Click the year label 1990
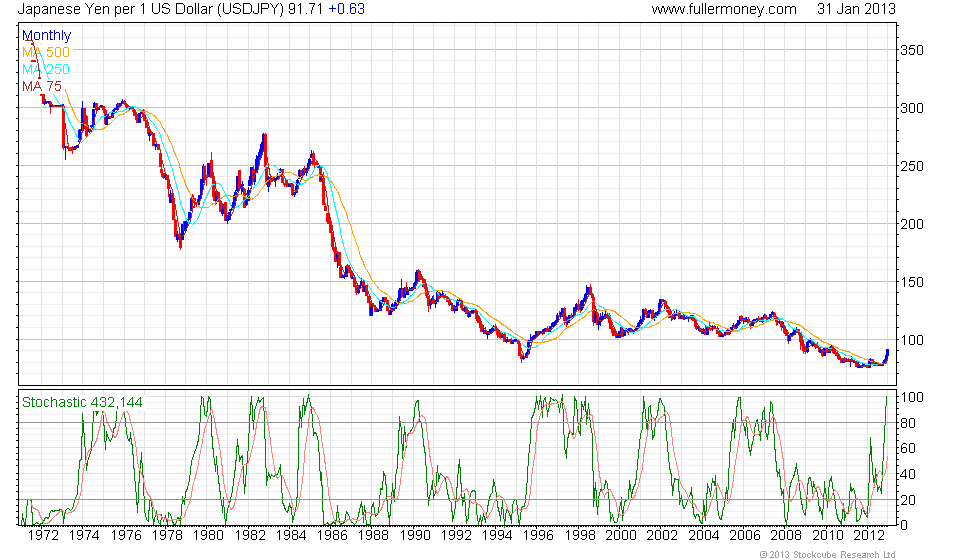 click(x=414, y=536)
